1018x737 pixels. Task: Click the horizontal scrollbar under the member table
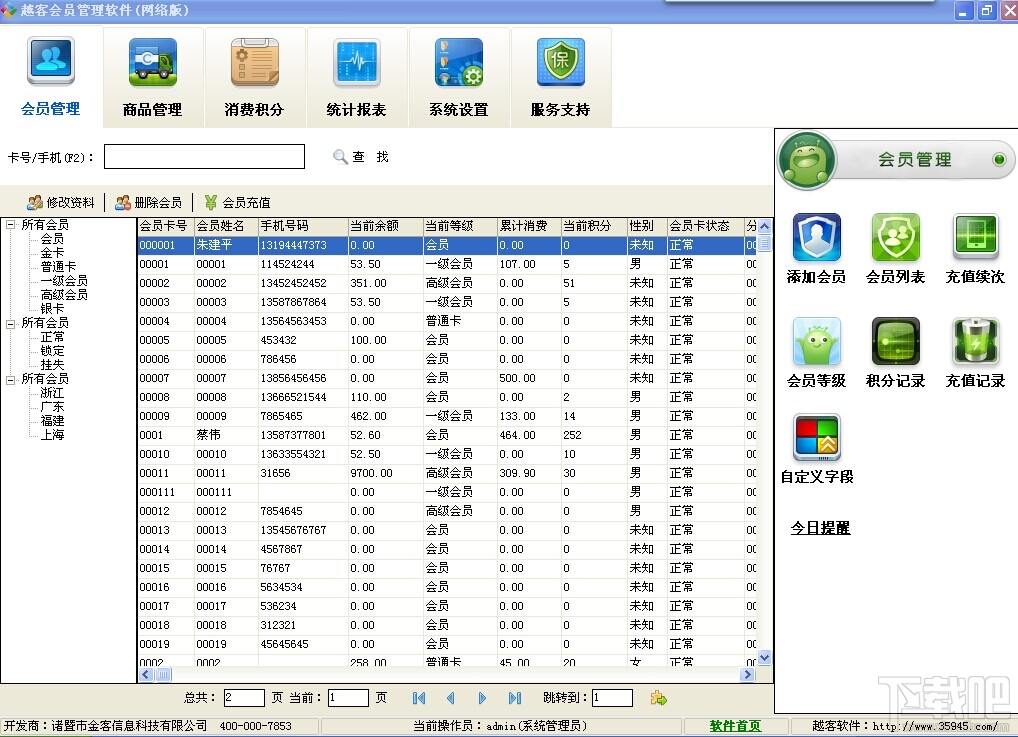[x=450, y=675]
